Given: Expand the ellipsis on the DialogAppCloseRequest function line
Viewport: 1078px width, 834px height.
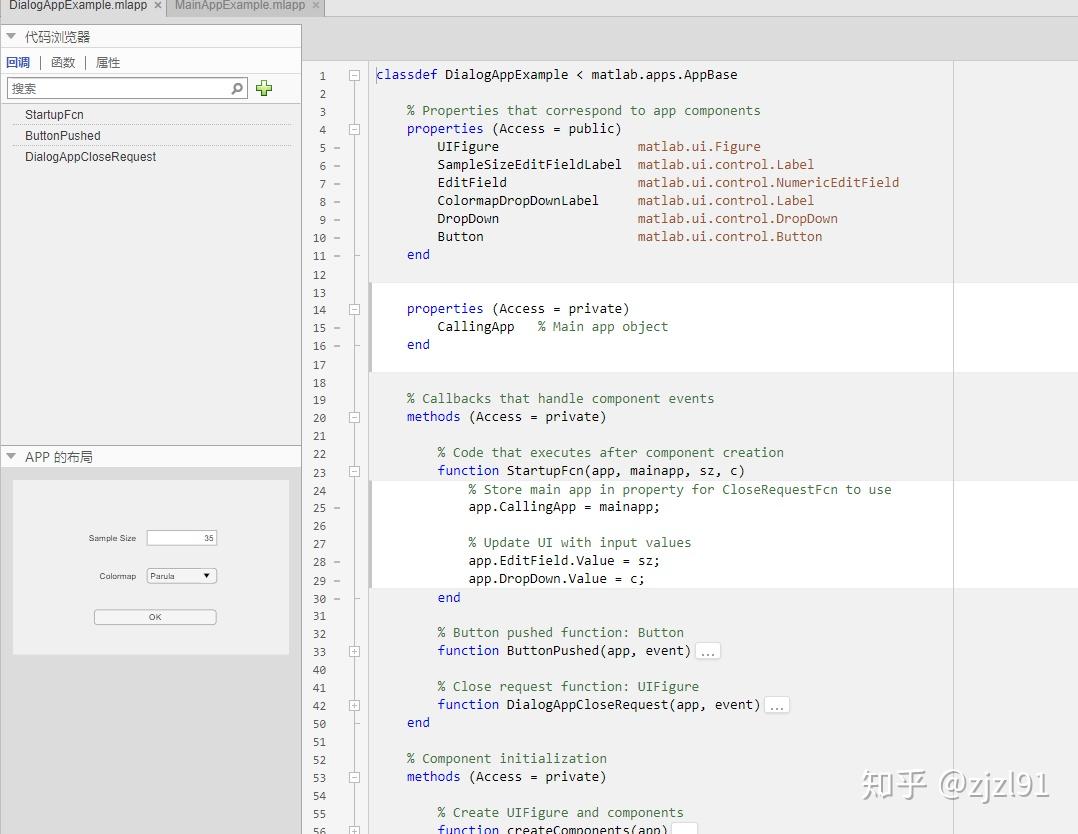Looking at the screenshot, I should click(777, 705).
